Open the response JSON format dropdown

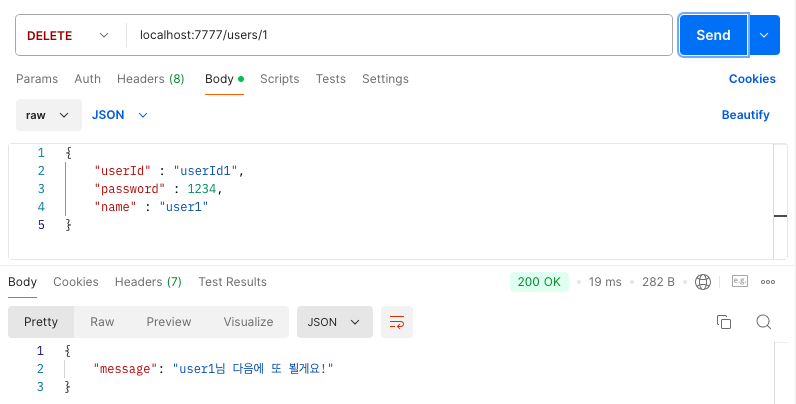335,322
